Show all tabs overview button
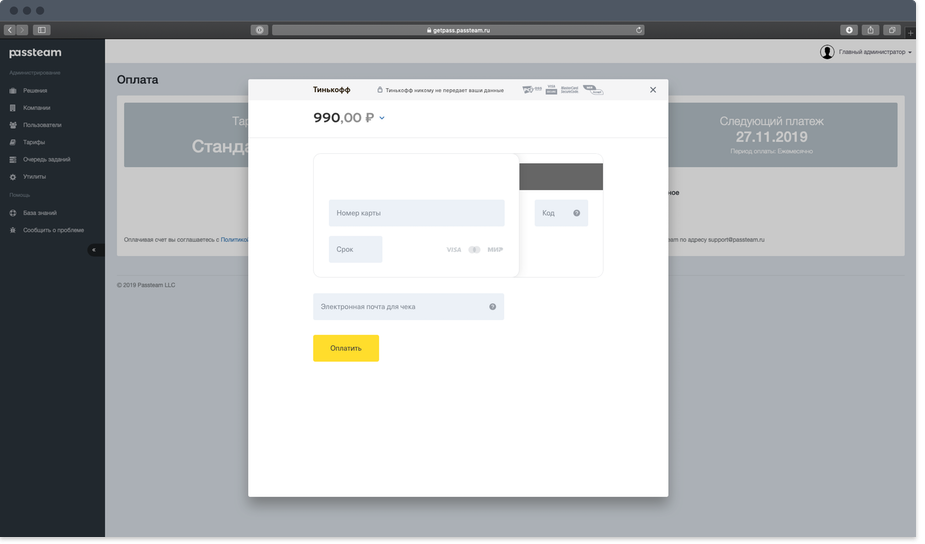 (892, 30)
